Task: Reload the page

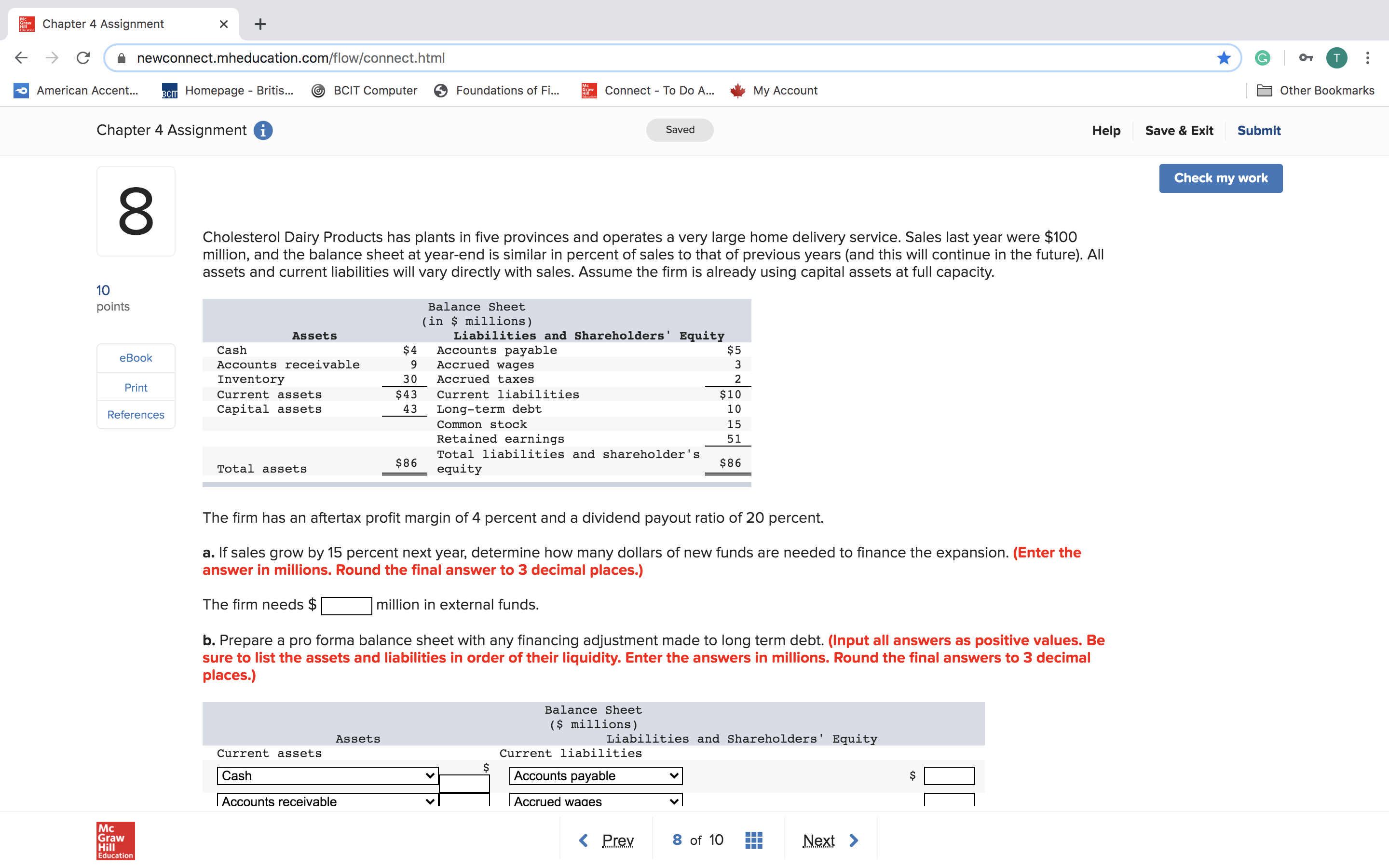Action: tap(83, 58)
